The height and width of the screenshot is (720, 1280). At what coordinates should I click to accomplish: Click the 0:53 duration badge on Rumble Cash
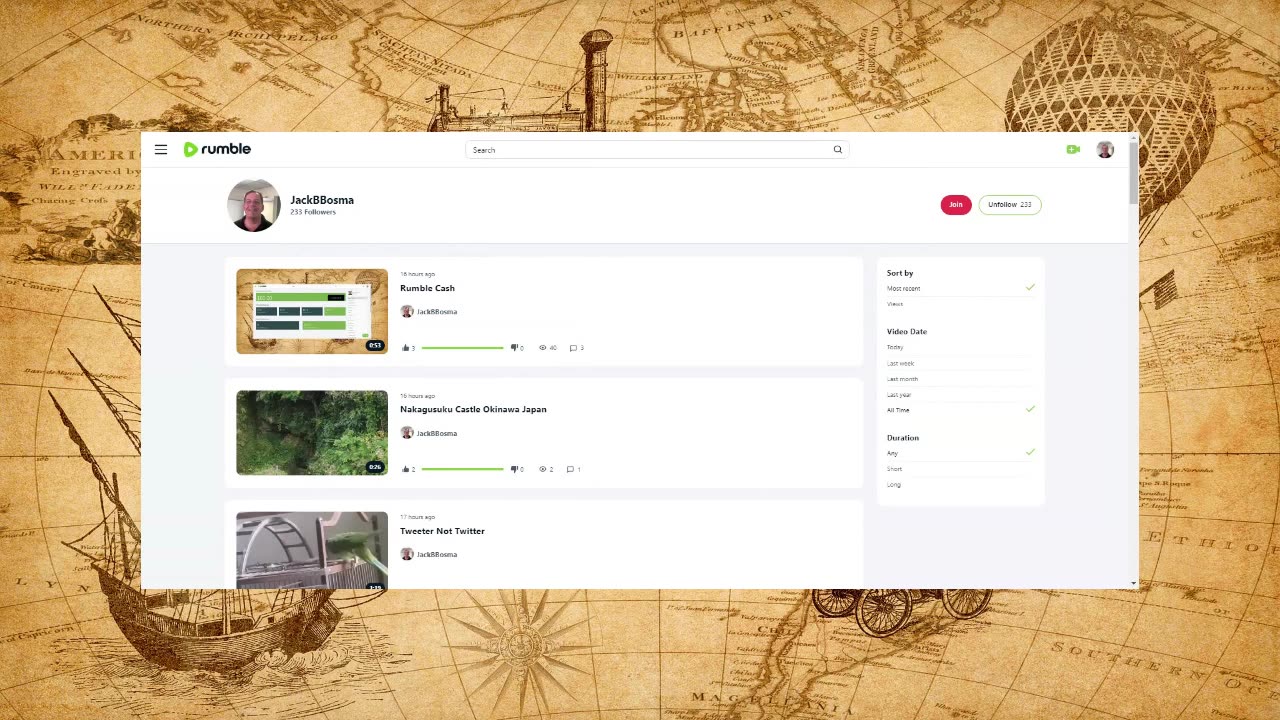coord(375,346)
